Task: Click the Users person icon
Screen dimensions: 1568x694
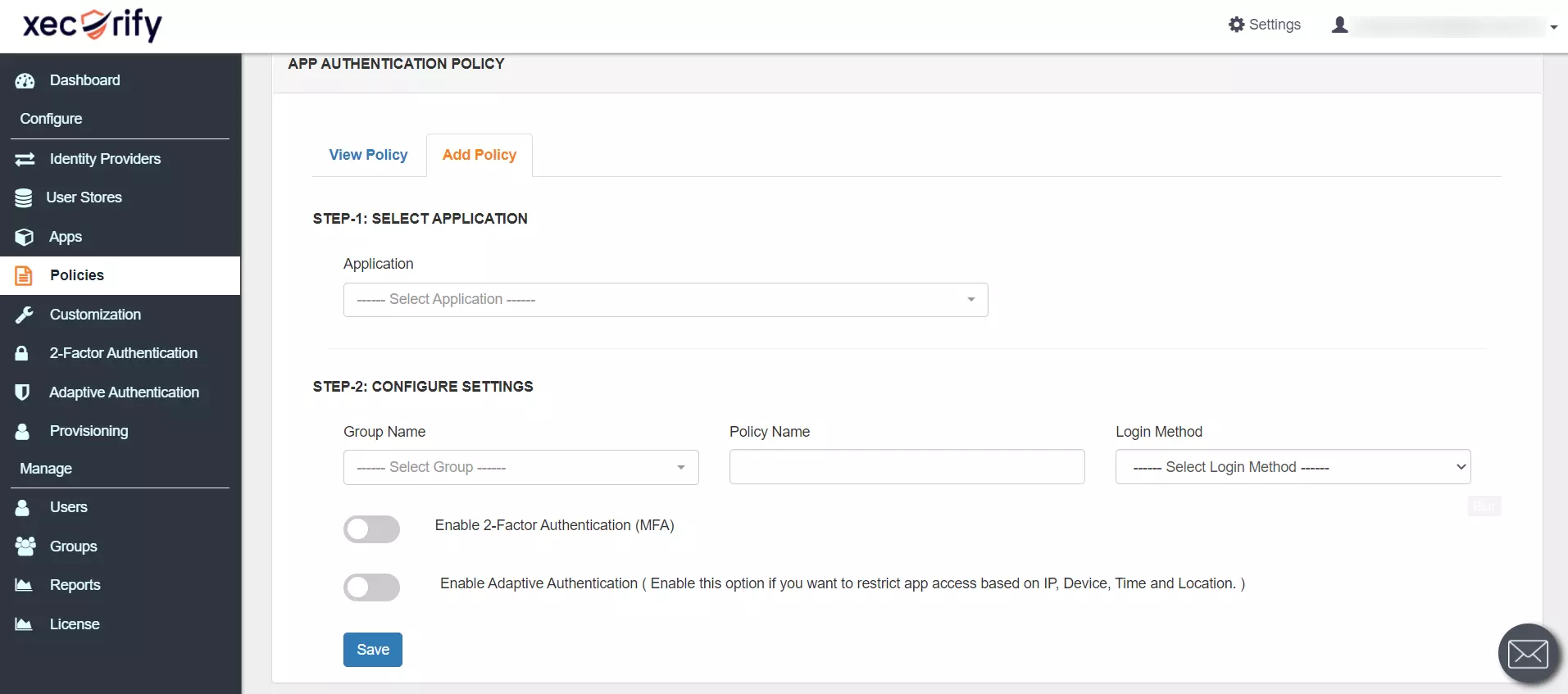Action: [x=22, y=507]
